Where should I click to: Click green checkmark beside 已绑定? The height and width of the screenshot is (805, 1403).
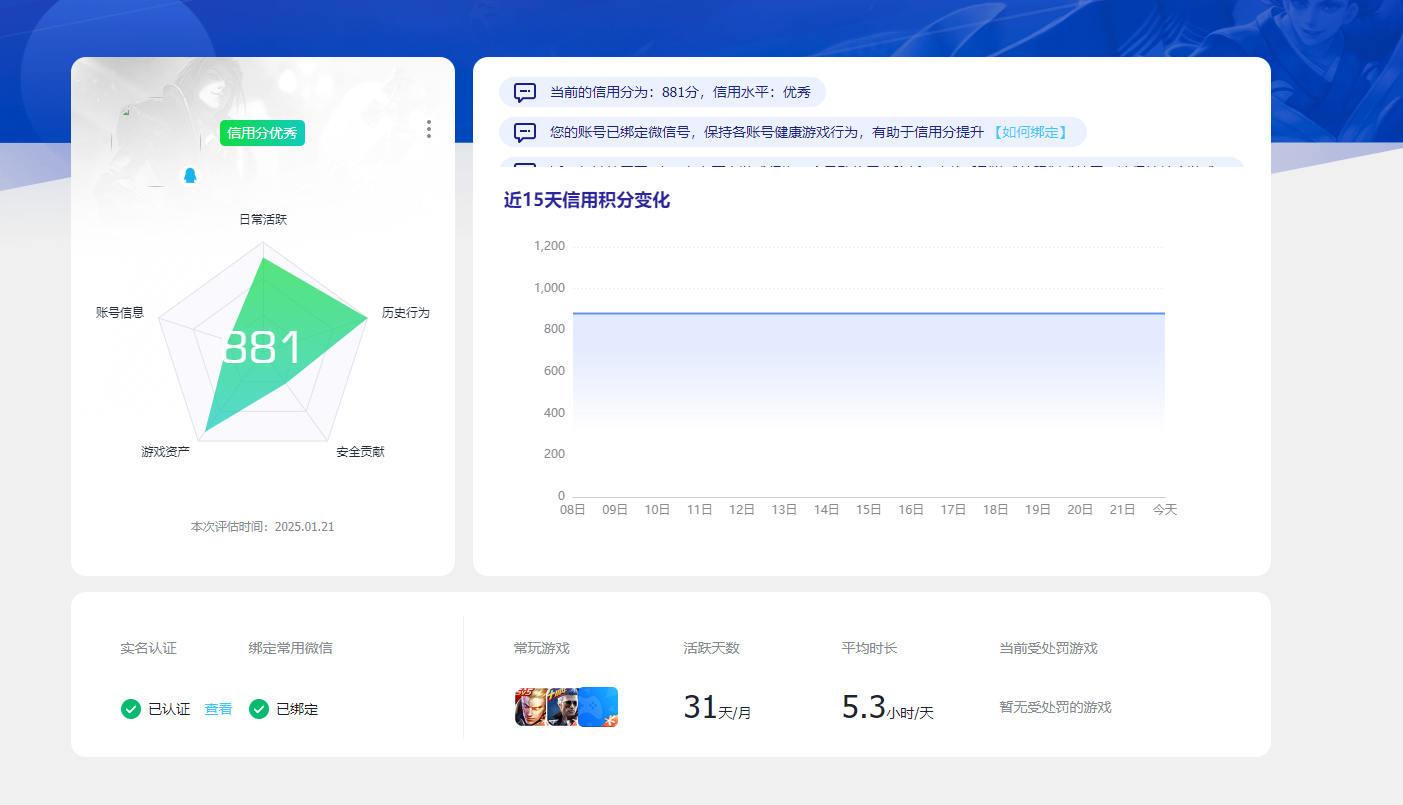click(x=259, y=709)
